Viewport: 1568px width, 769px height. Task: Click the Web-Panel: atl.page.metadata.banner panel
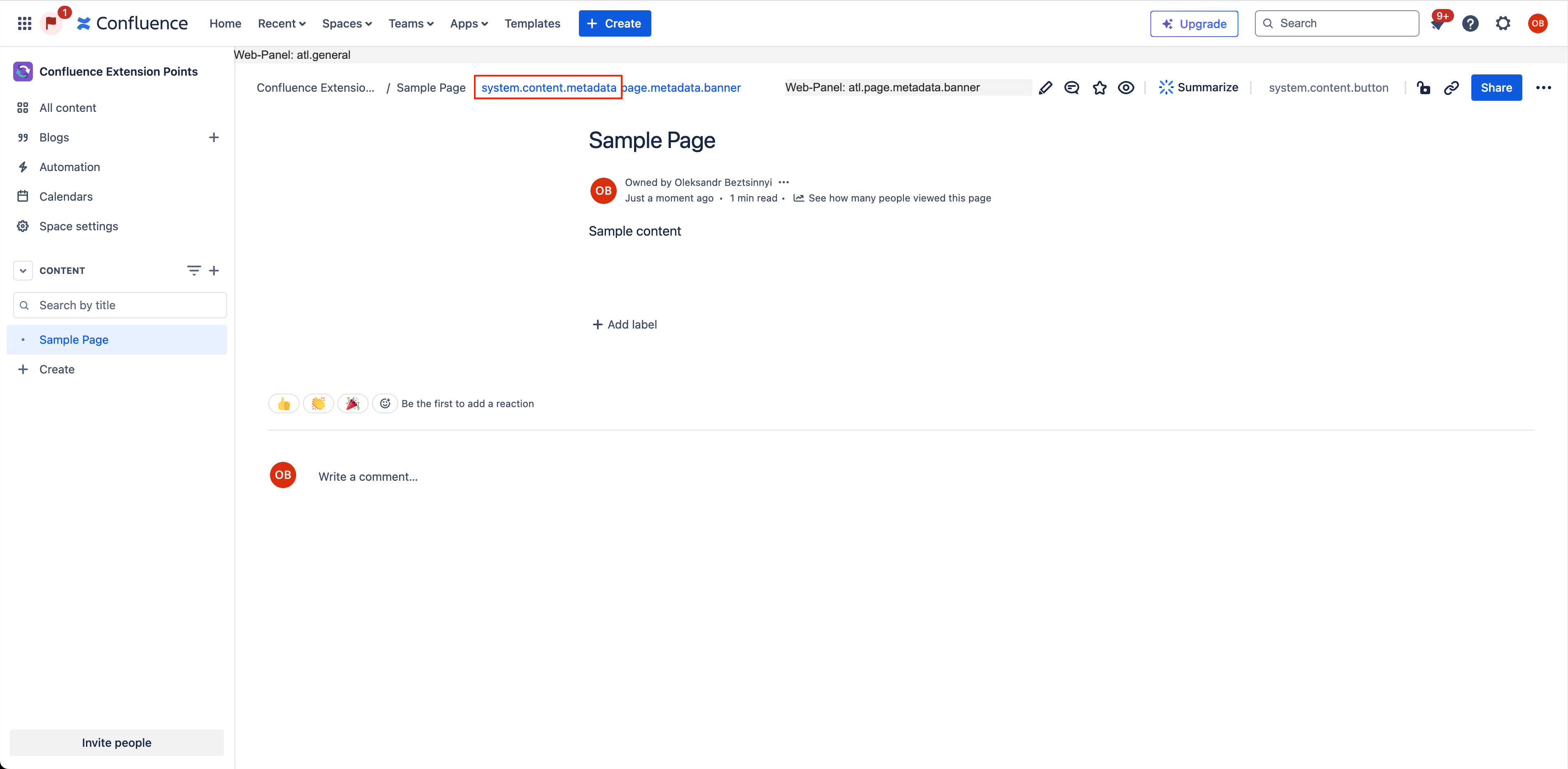908,87
